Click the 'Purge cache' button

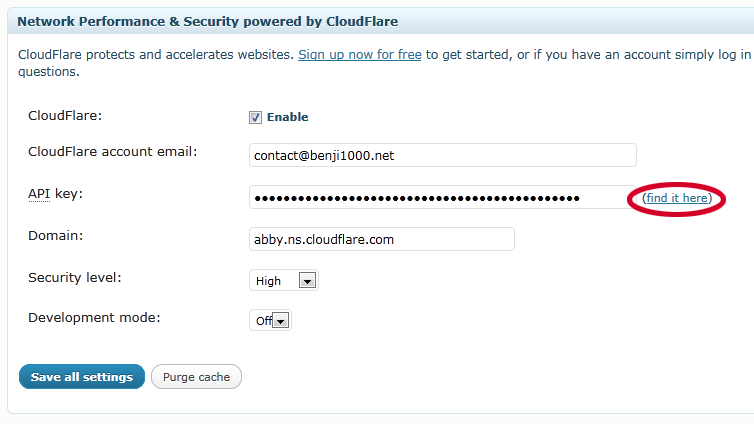click(x=196, y=377)
